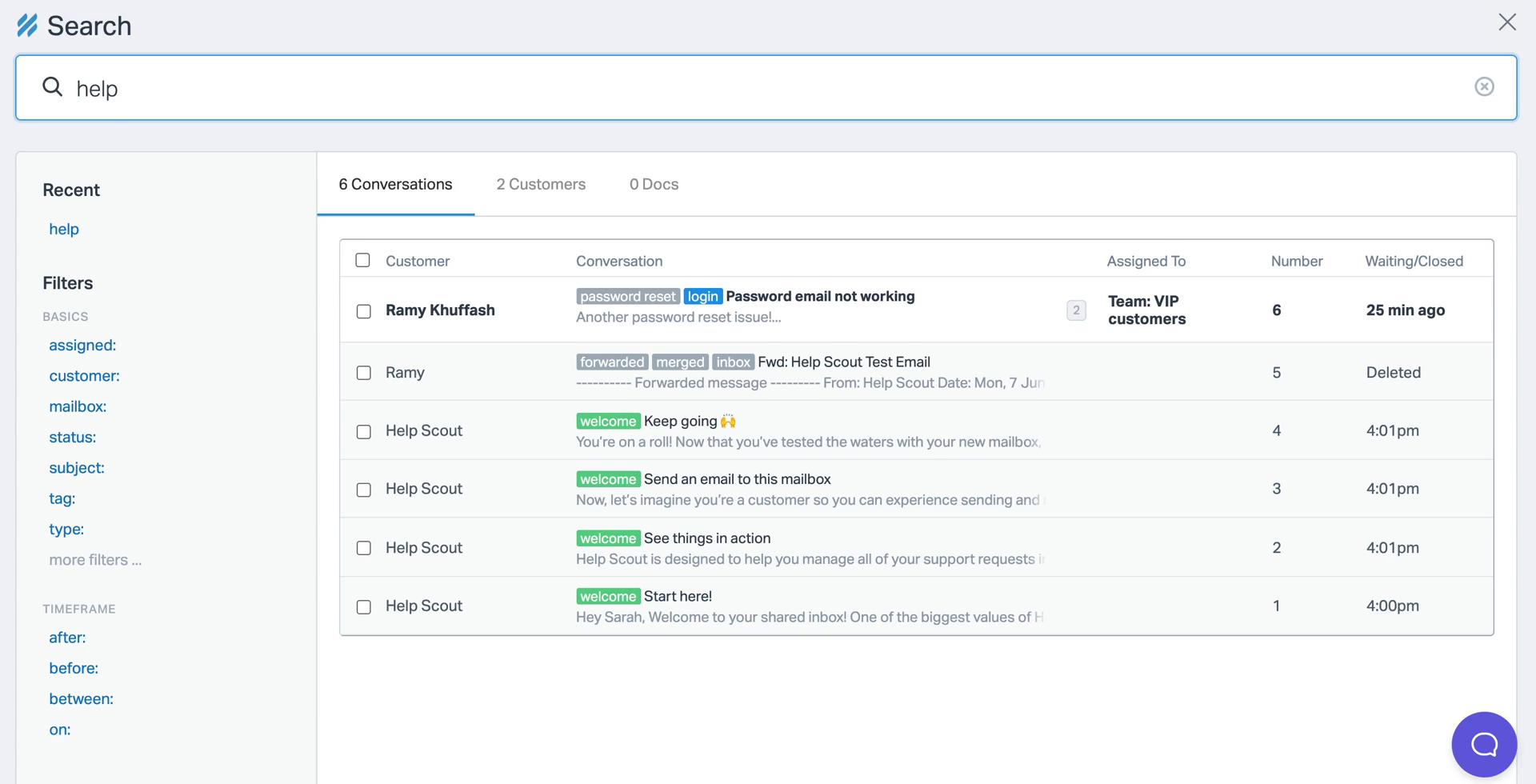Click the Waiting/Closed column header

coord(1414,261)
